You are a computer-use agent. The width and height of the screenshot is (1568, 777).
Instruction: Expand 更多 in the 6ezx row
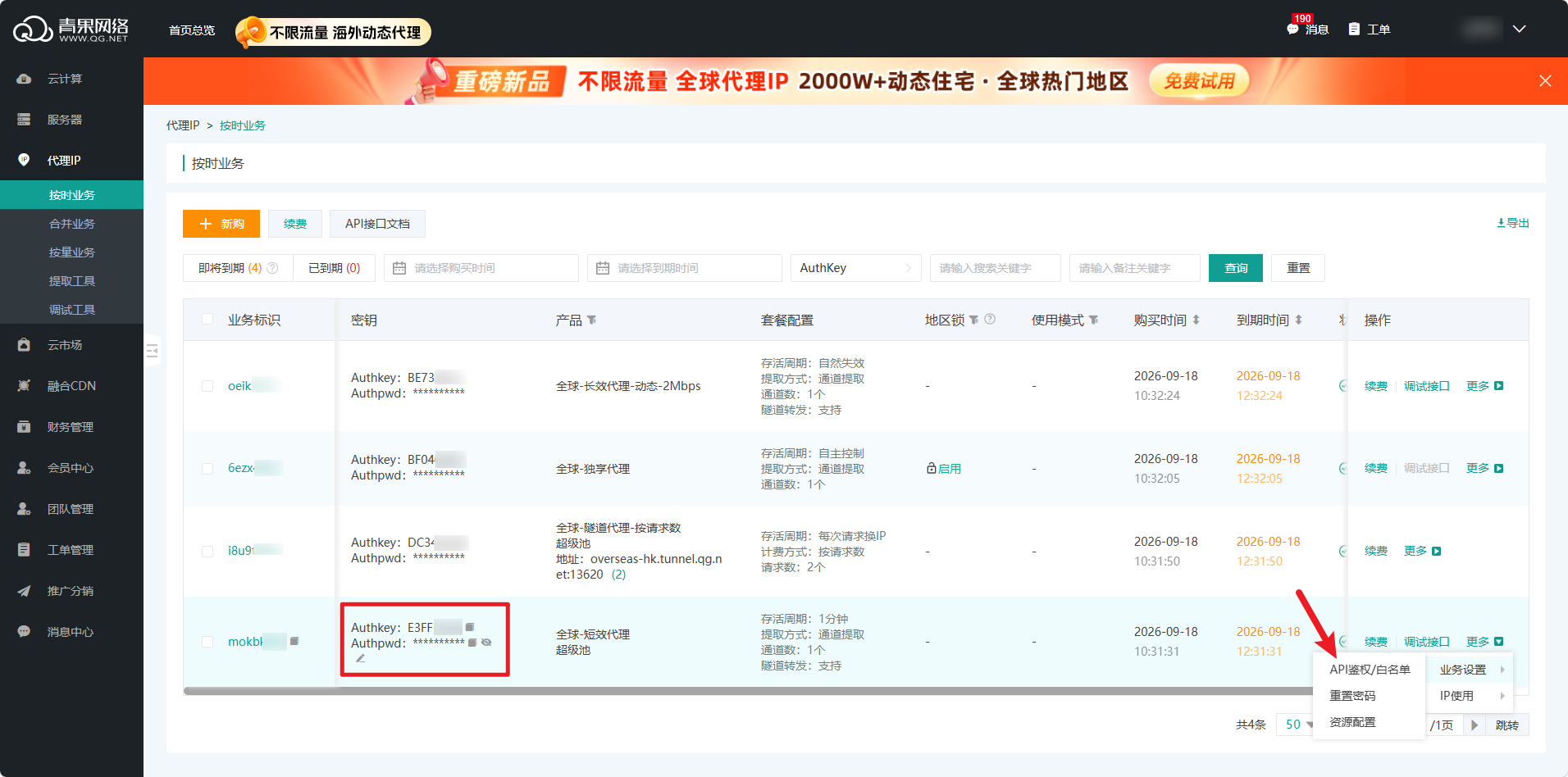tap(1484, 468)
